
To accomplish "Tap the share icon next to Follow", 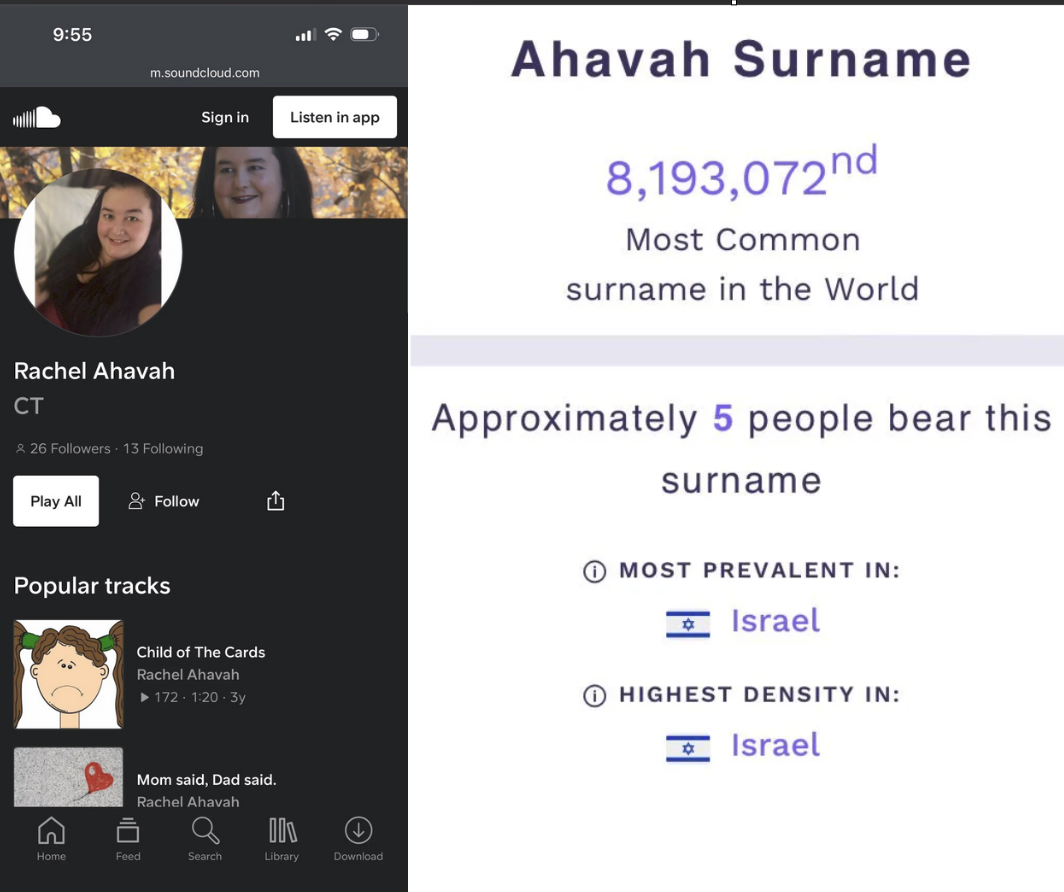I will point(276,501).
